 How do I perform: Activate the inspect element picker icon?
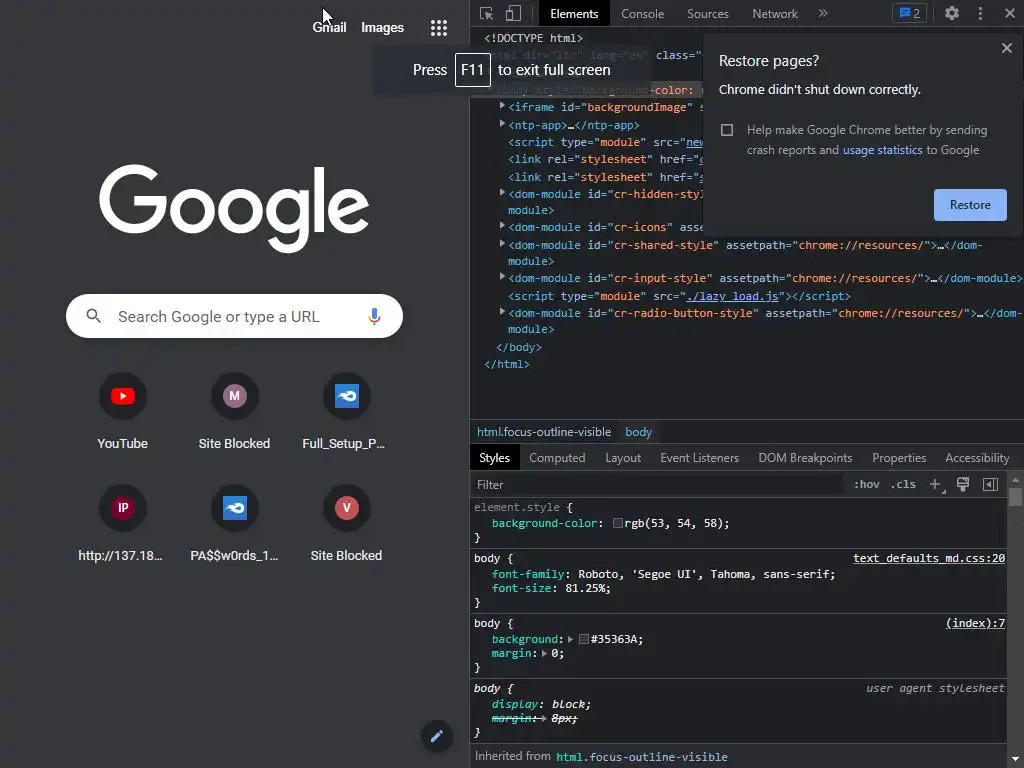point(486,14)
